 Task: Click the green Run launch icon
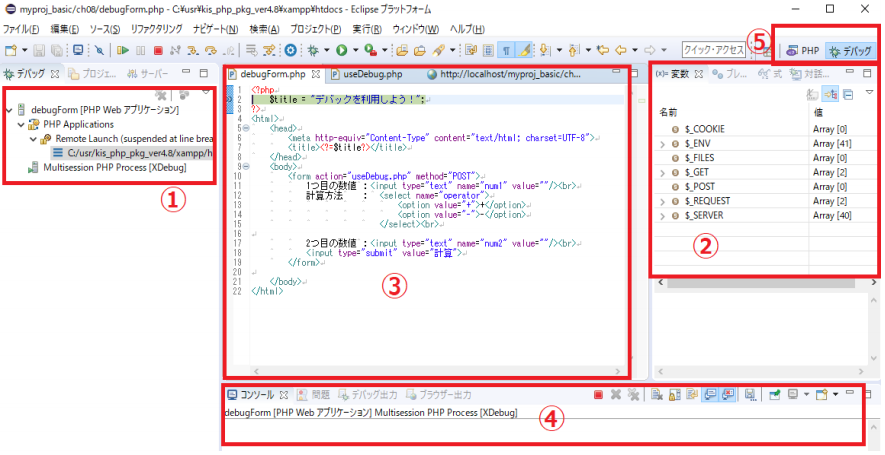342,49
